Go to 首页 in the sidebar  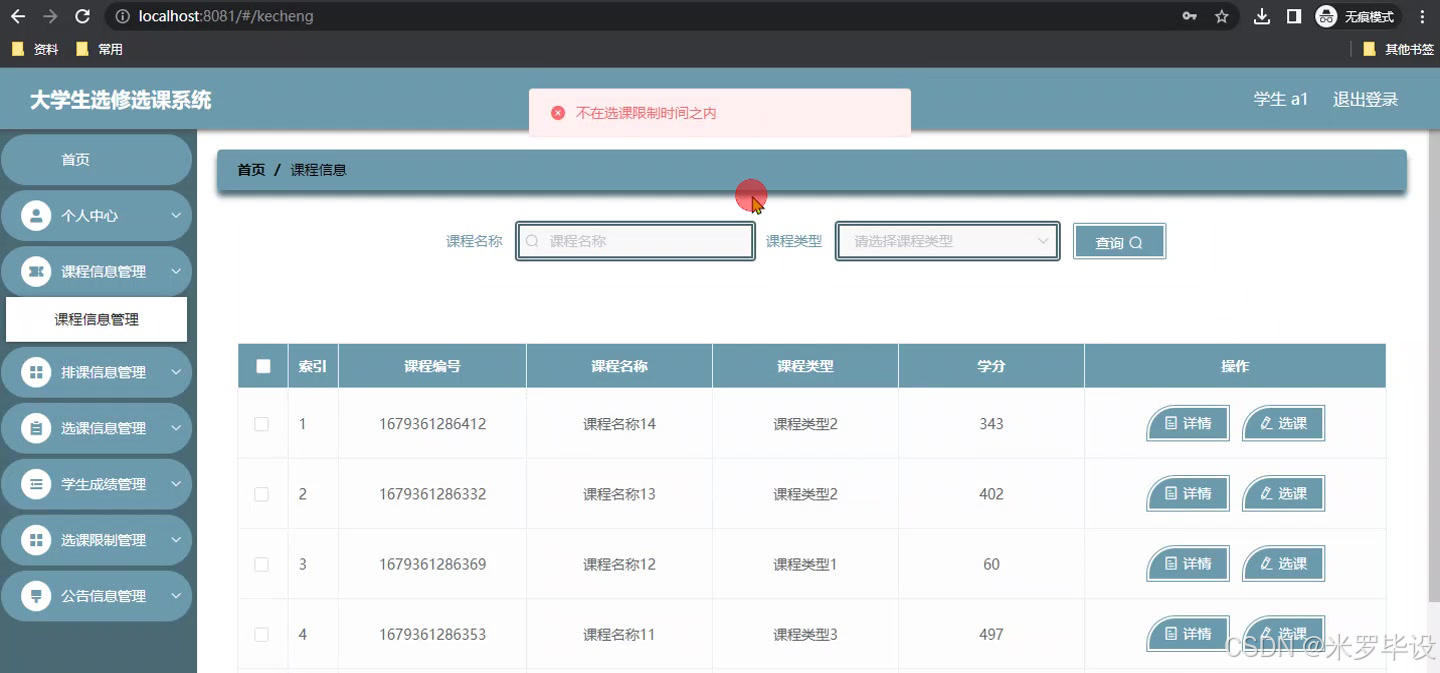click(96, 160)
